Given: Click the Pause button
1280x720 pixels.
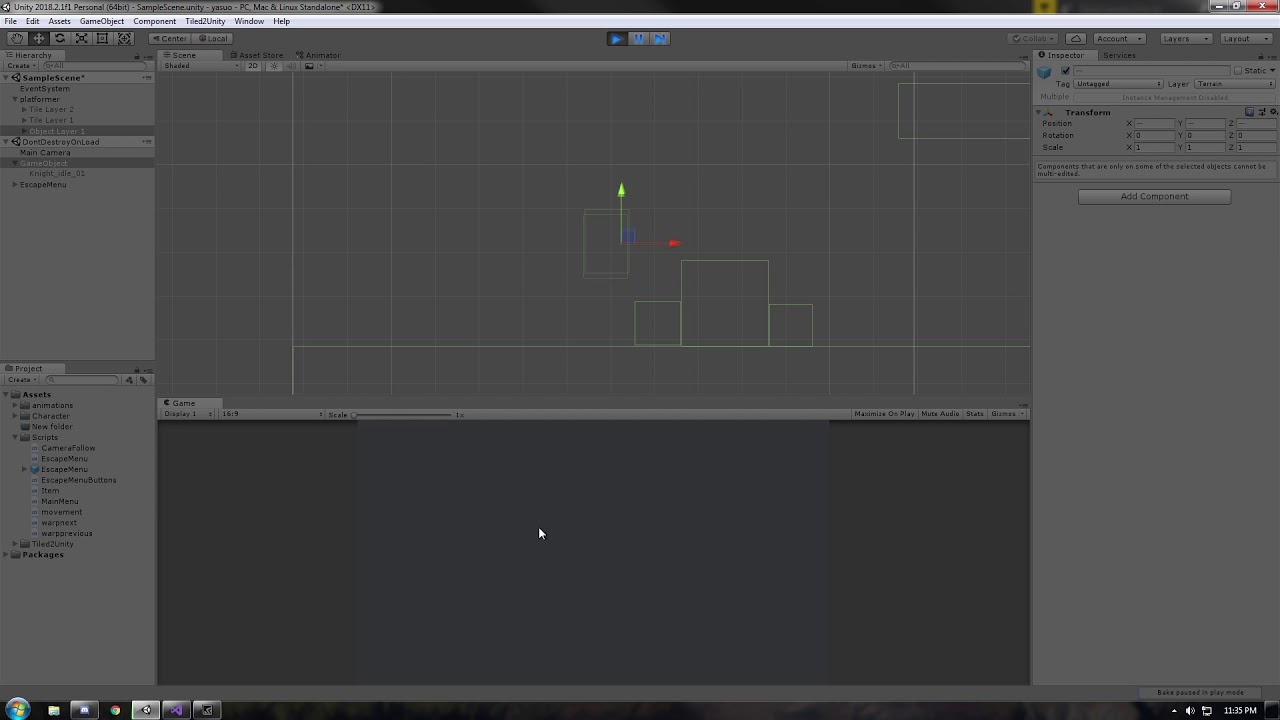Looking at the screenshot, I should (638, 38).
